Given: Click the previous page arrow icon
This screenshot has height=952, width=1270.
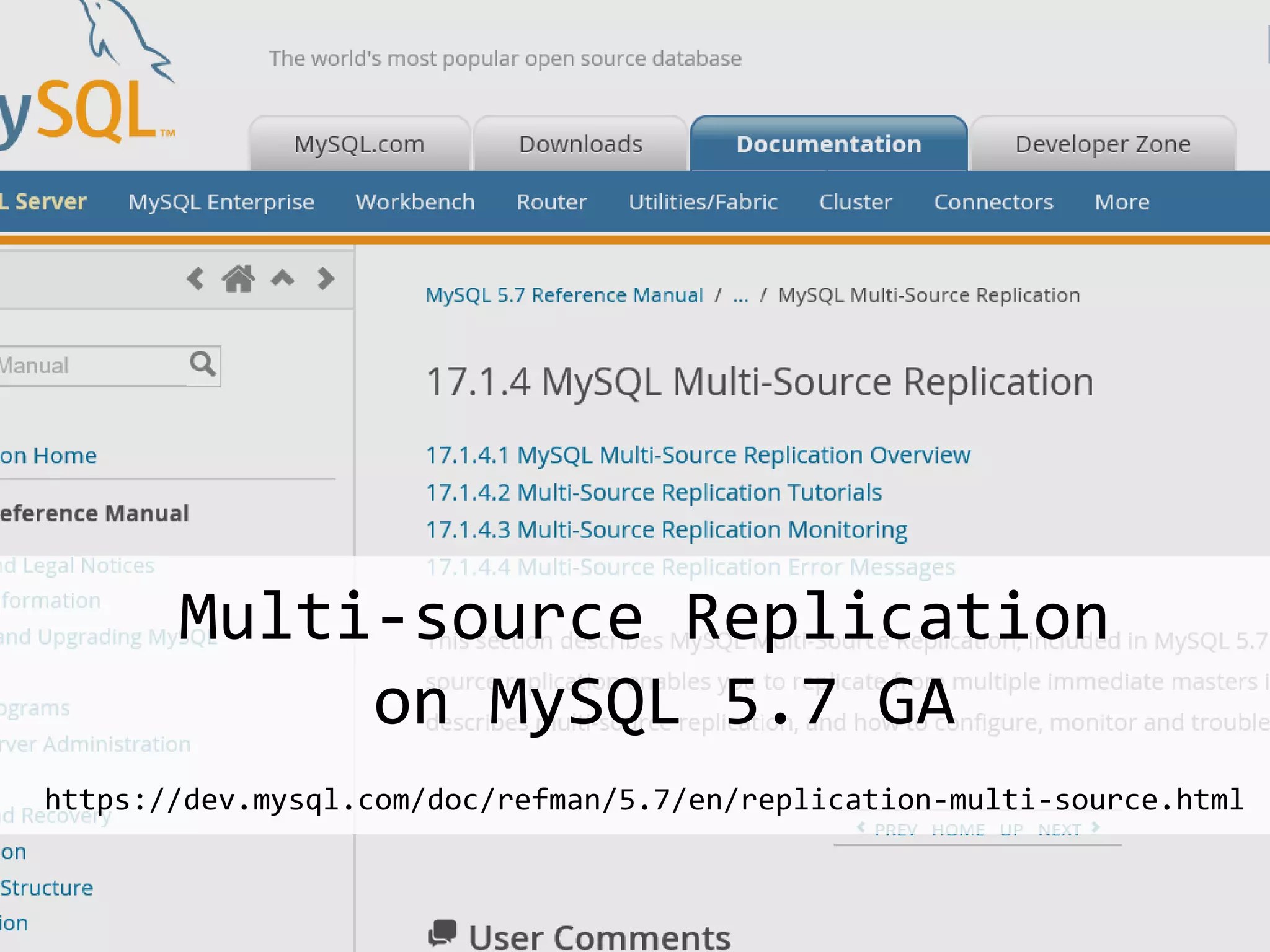Looking at the screenshot, I should [x=195, y=279].
